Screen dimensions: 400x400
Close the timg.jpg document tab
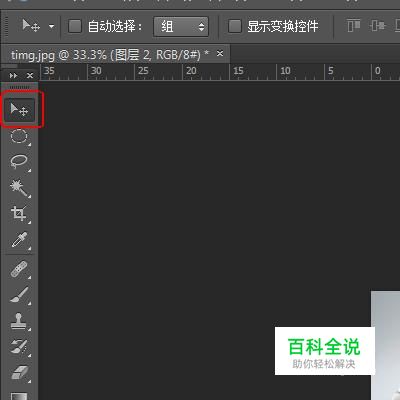pyautogui.click(x=220, y=53)
